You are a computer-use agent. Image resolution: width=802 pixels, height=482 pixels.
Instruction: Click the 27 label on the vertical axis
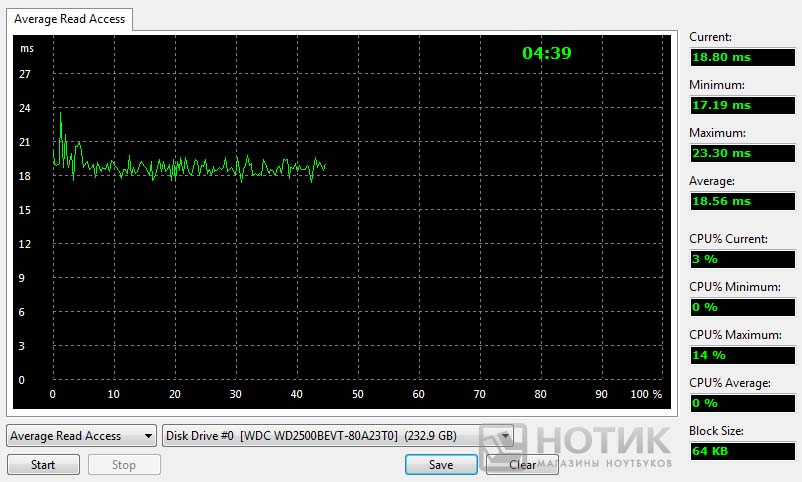(25, 74)
